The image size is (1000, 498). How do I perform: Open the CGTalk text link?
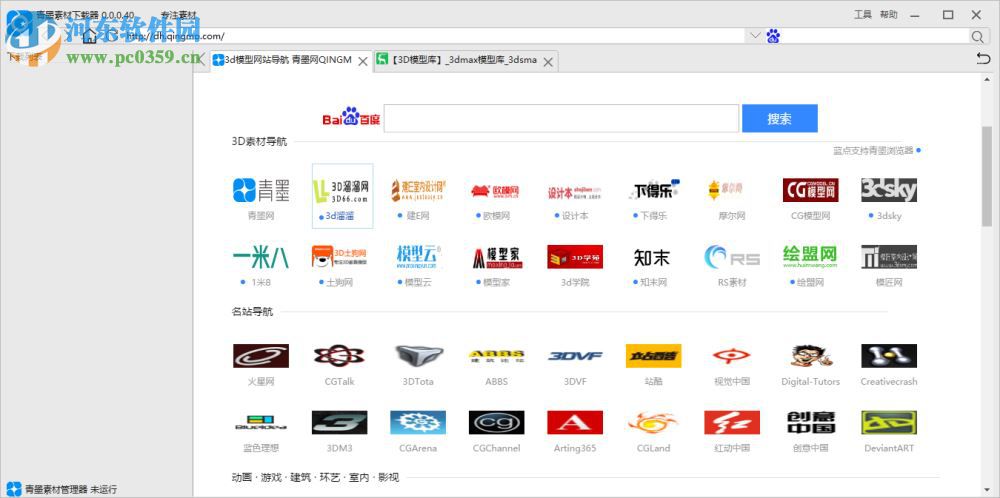click(x=339, y=381)
